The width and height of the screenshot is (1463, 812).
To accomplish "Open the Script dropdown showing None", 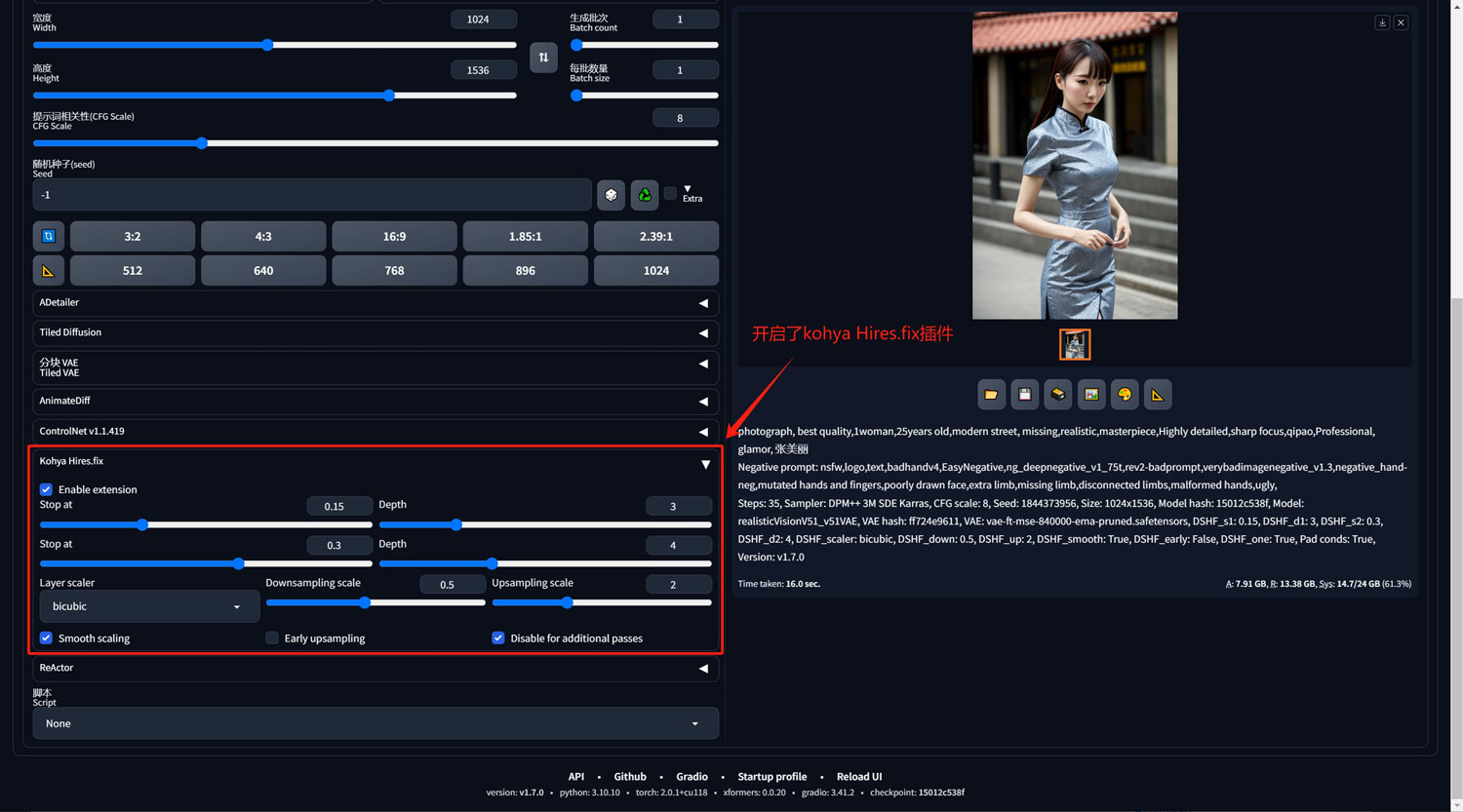I will click(376, 723).
